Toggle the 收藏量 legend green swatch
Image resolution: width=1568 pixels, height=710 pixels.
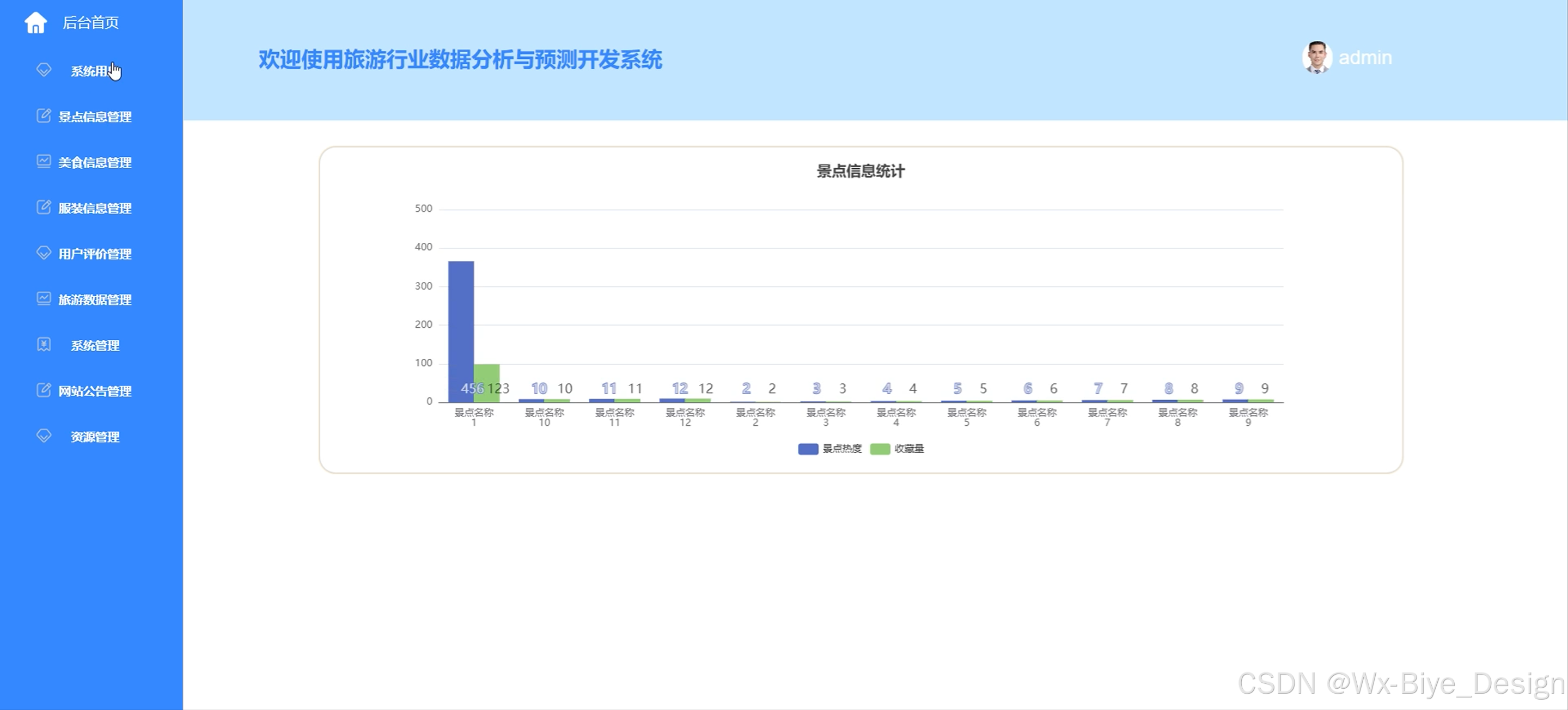pos(880,449)
